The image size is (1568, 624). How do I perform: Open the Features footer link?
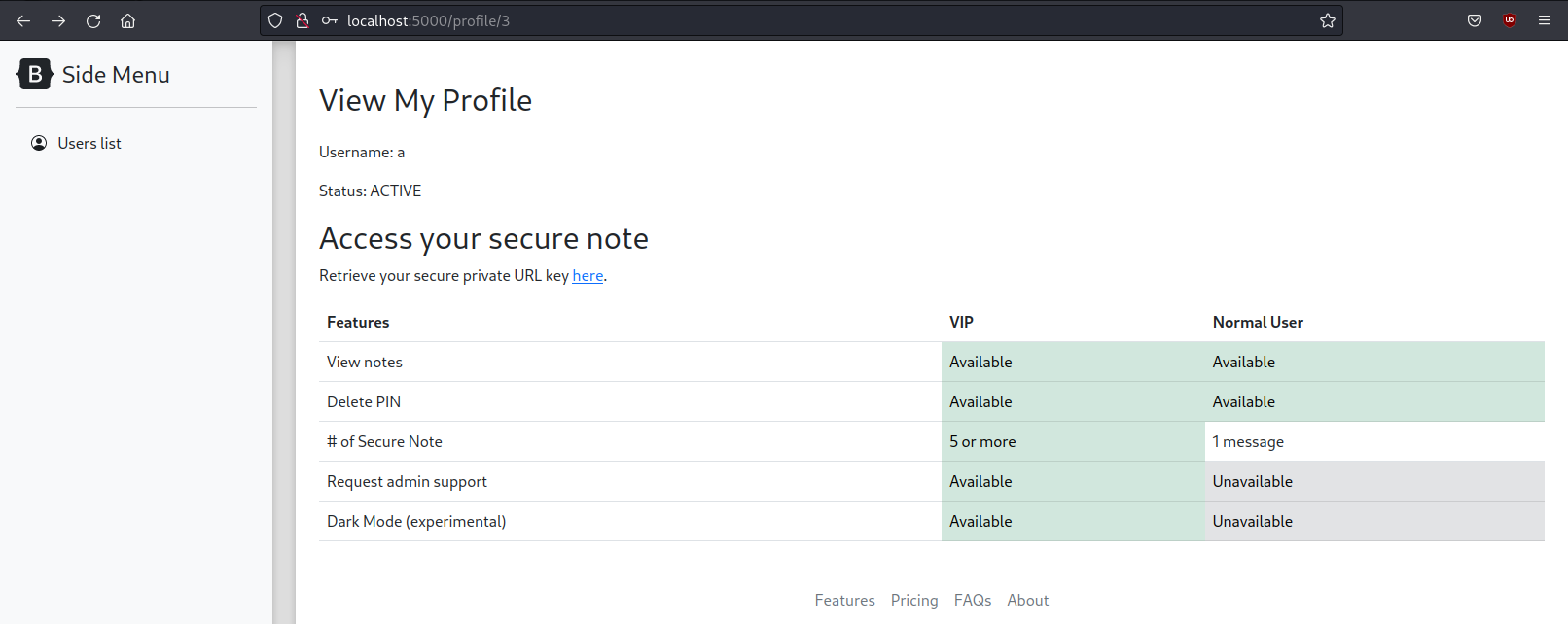pyautogui.click(x=845, y=600)
